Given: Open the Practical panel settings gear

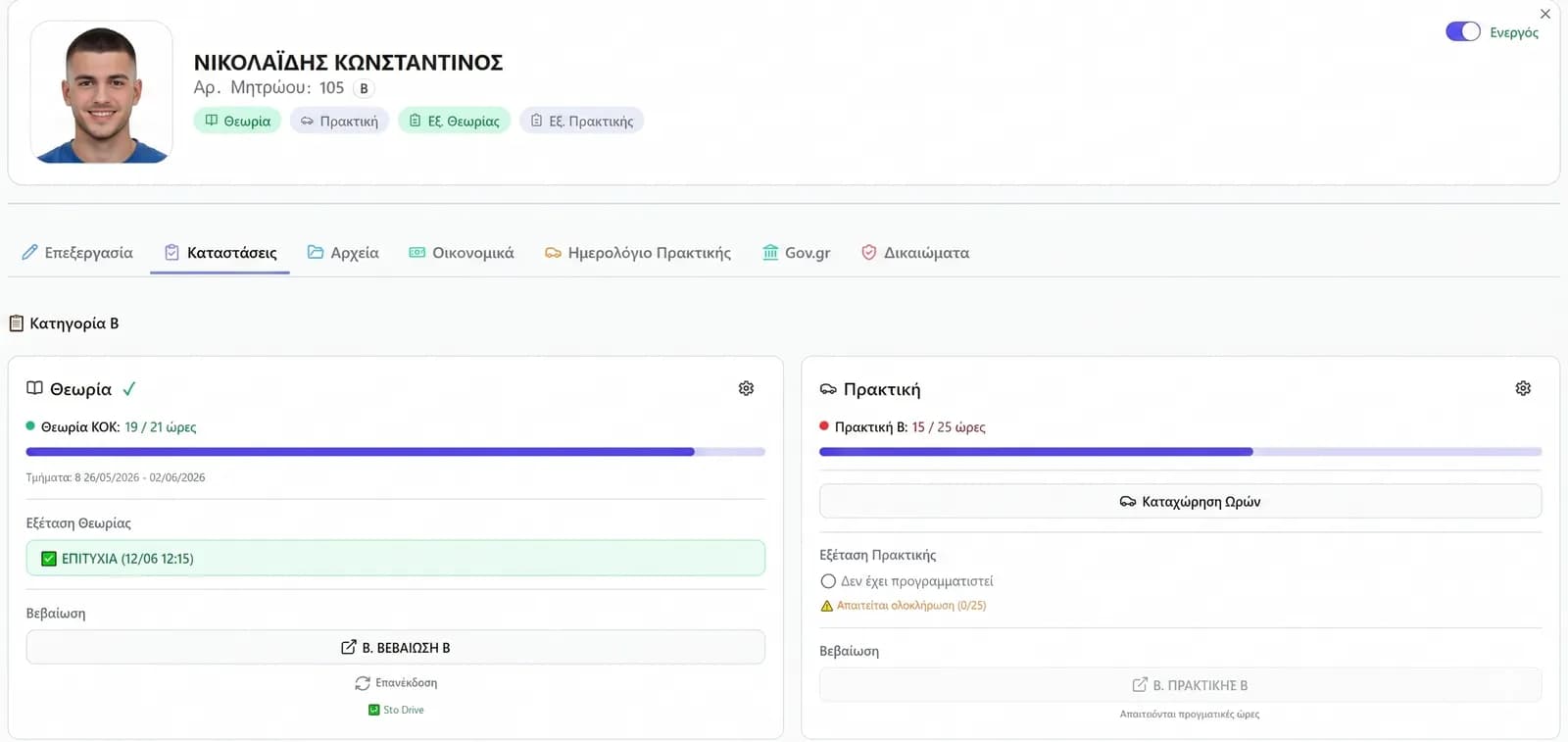Looking at the screenshot, I should [1523, 388].
